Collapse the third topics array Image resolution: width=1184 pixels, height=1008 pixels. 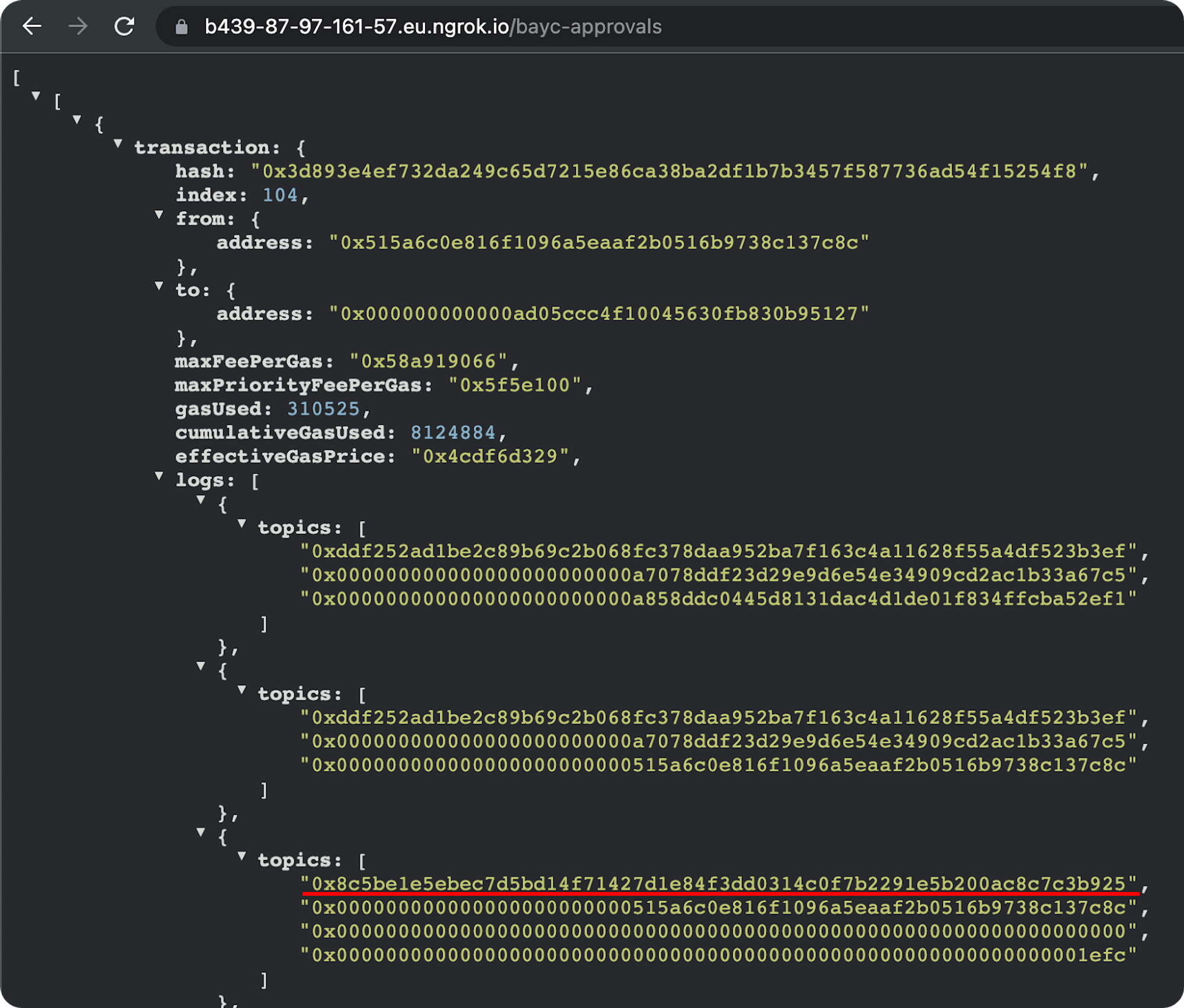tap(242, 856)
